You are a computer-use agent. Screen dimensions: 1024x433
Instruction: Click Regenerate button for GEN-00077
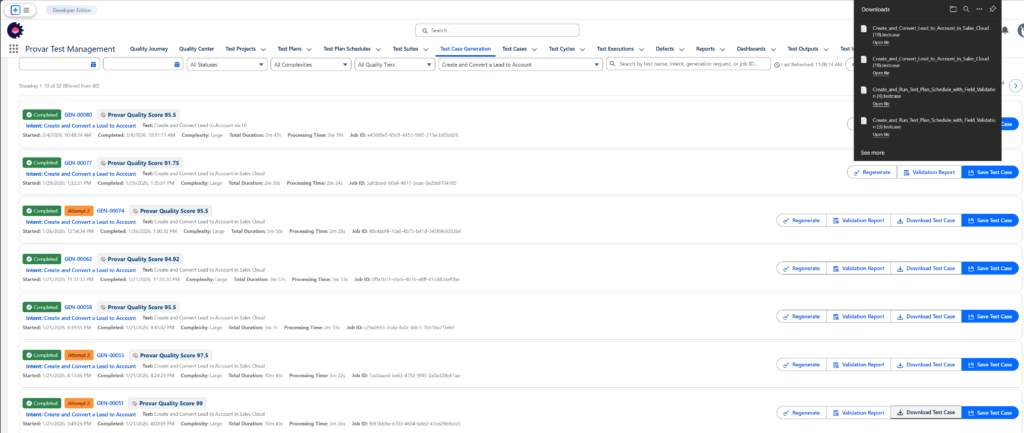tap(870, 172)
